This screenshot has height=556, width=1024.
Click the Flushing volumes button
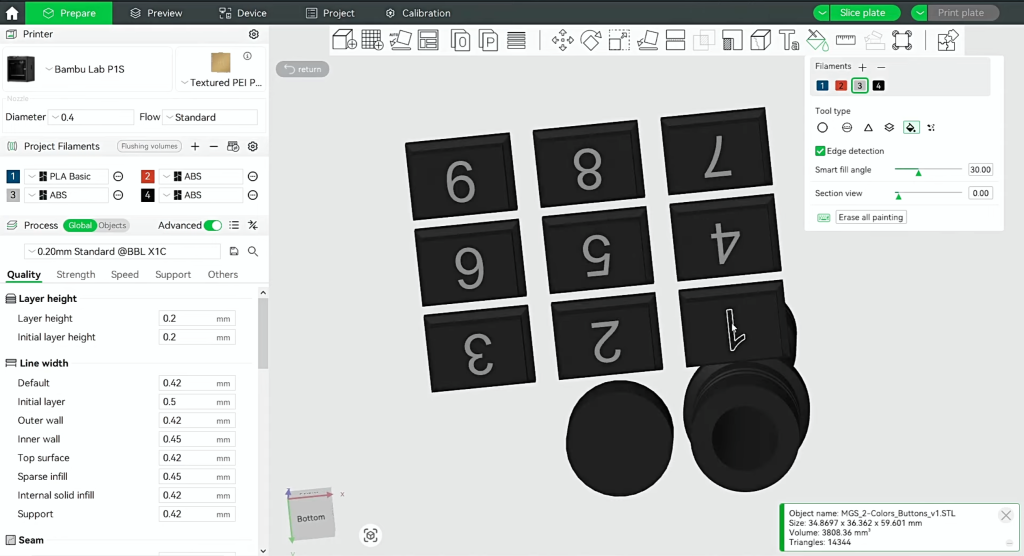pos(149,146)
